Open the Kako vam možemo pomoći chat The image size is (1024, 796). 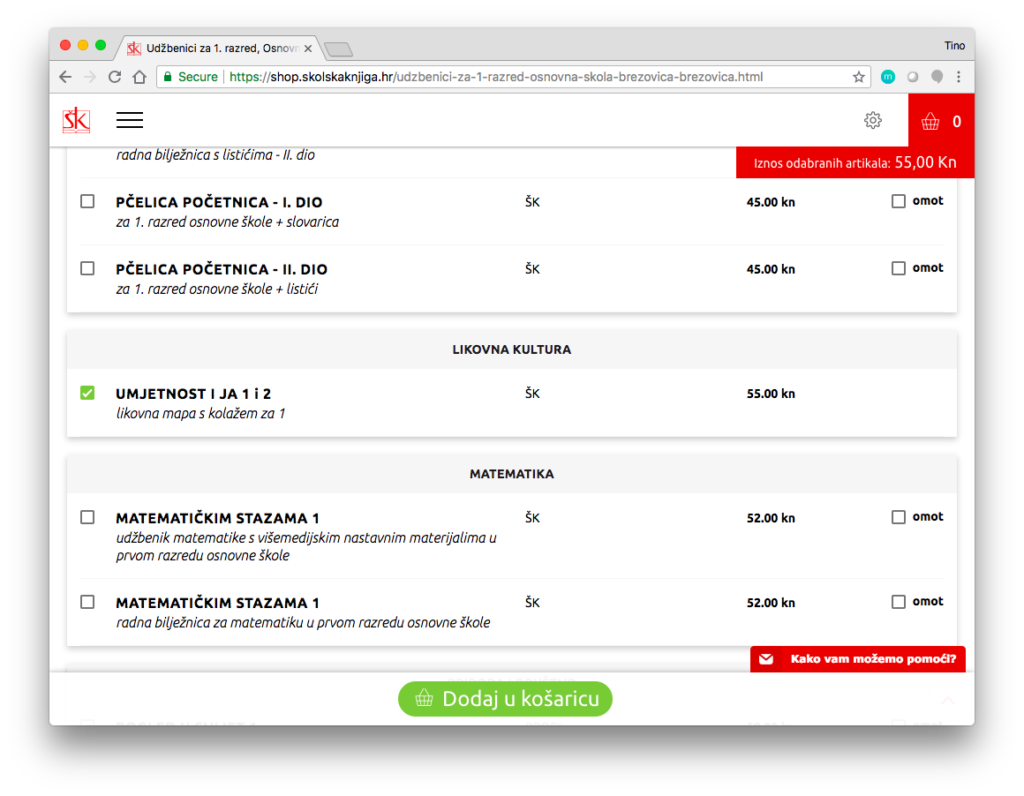pos(858,659)
